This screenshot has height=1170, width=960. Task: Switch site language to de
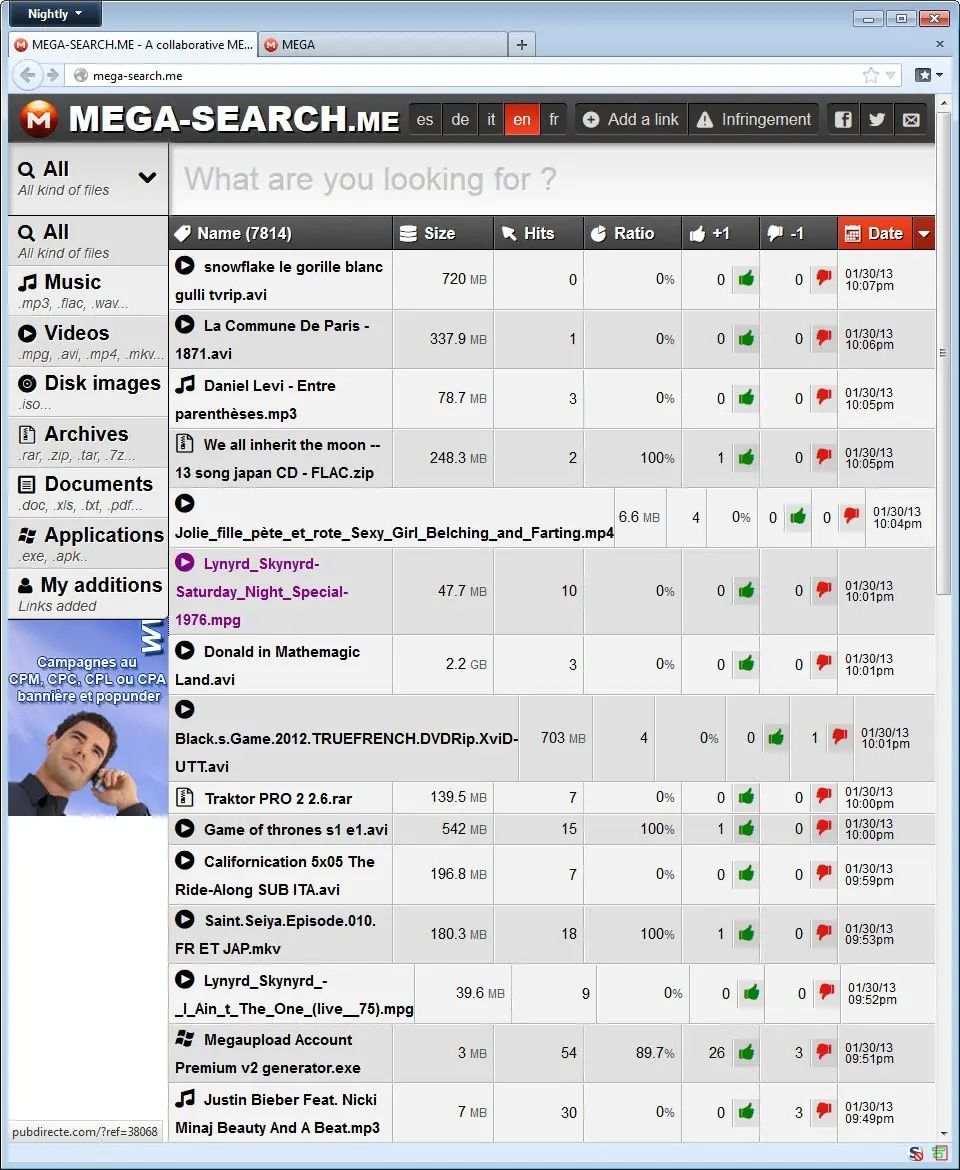click(460, 119)
